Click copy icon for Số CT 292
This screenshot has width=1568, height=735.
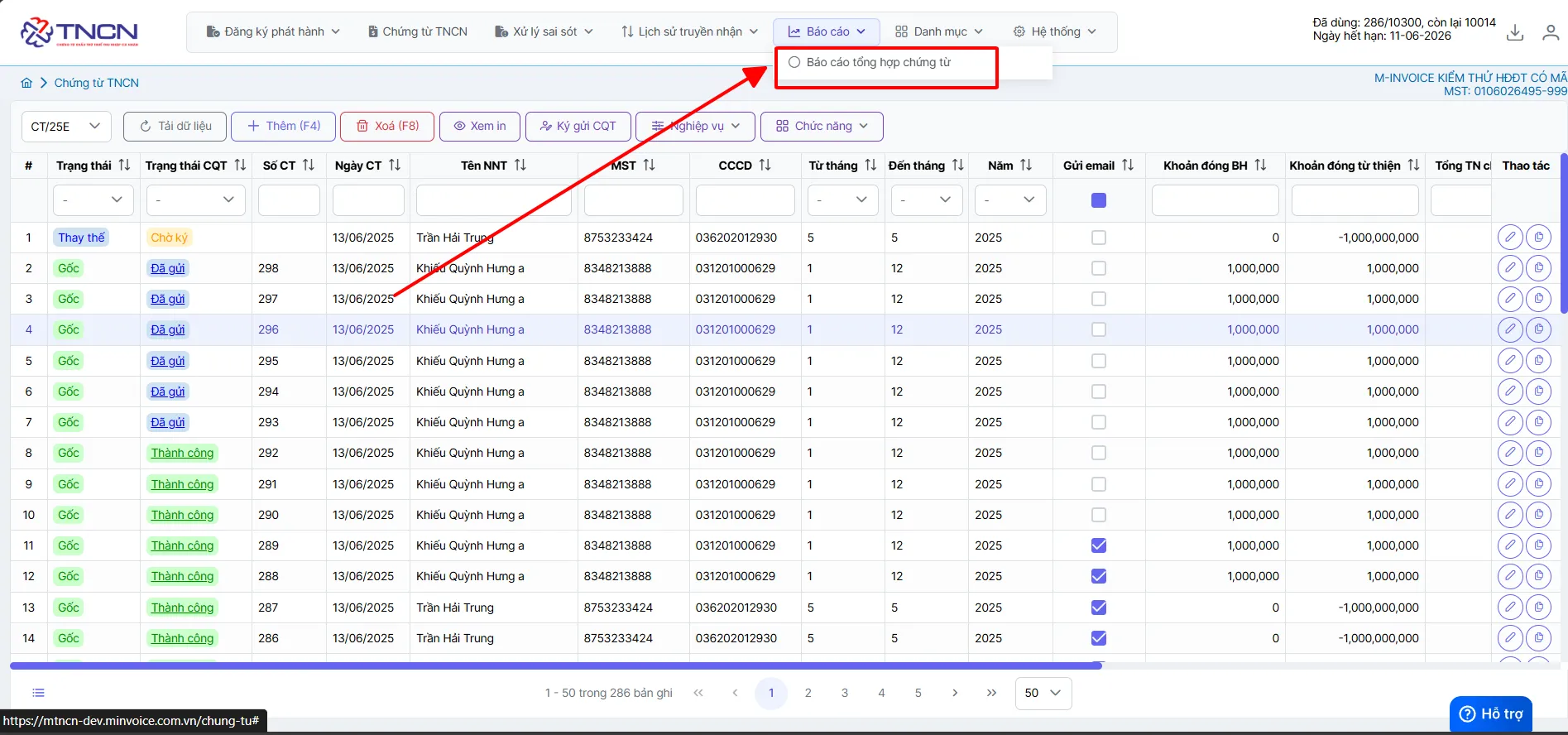pyautogui.click(x=1538, y=453)
